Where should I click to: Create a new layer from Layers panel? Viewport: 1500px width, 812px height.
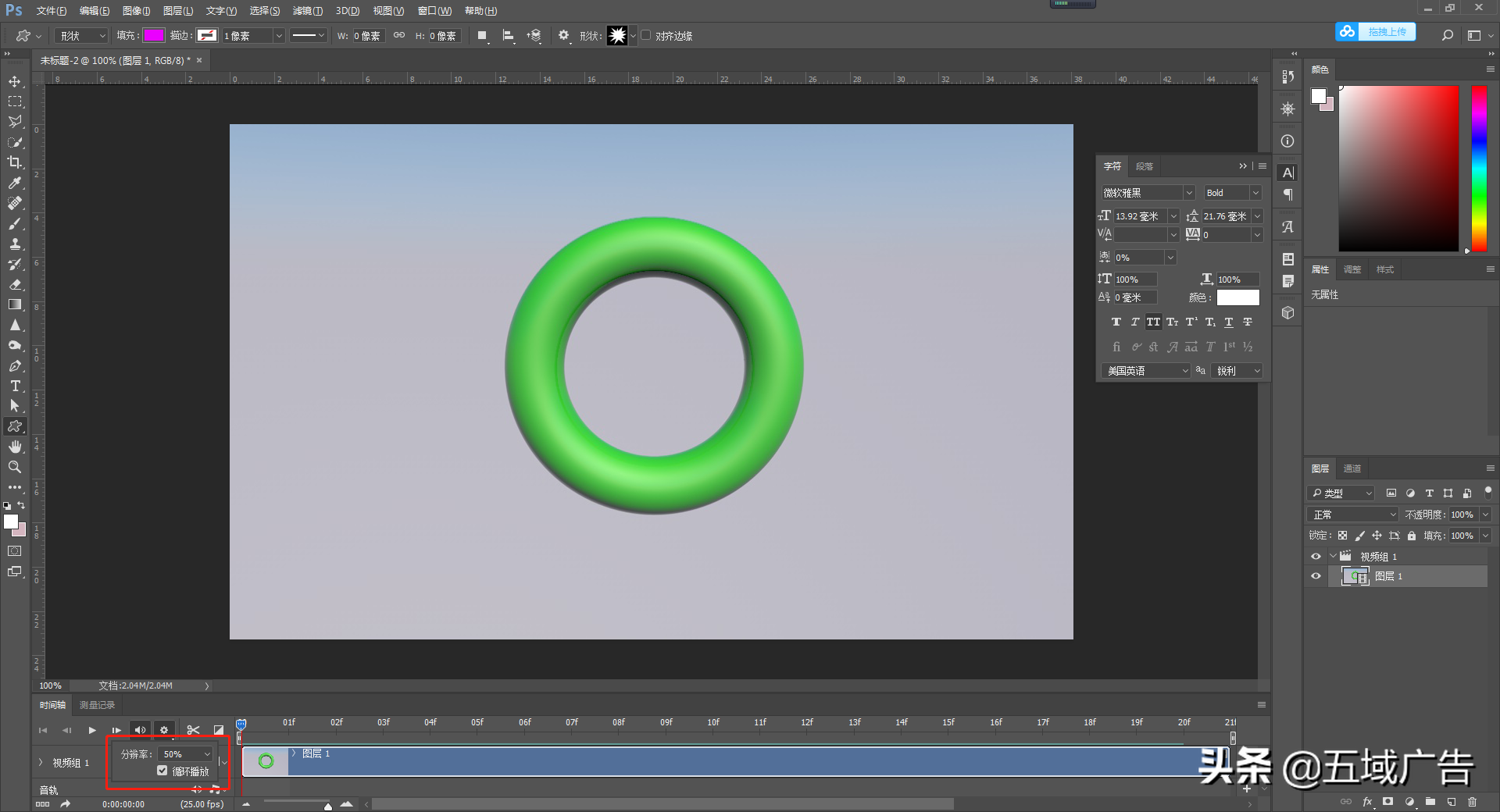[1451, 802]
